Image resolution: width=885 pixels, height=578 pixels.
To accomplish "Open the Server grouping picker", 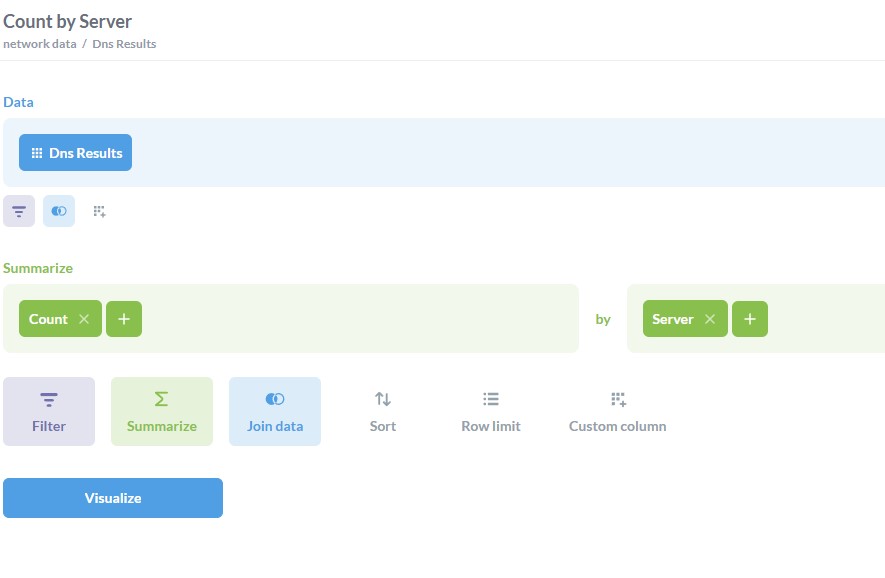I will click(x=672, y=318).
